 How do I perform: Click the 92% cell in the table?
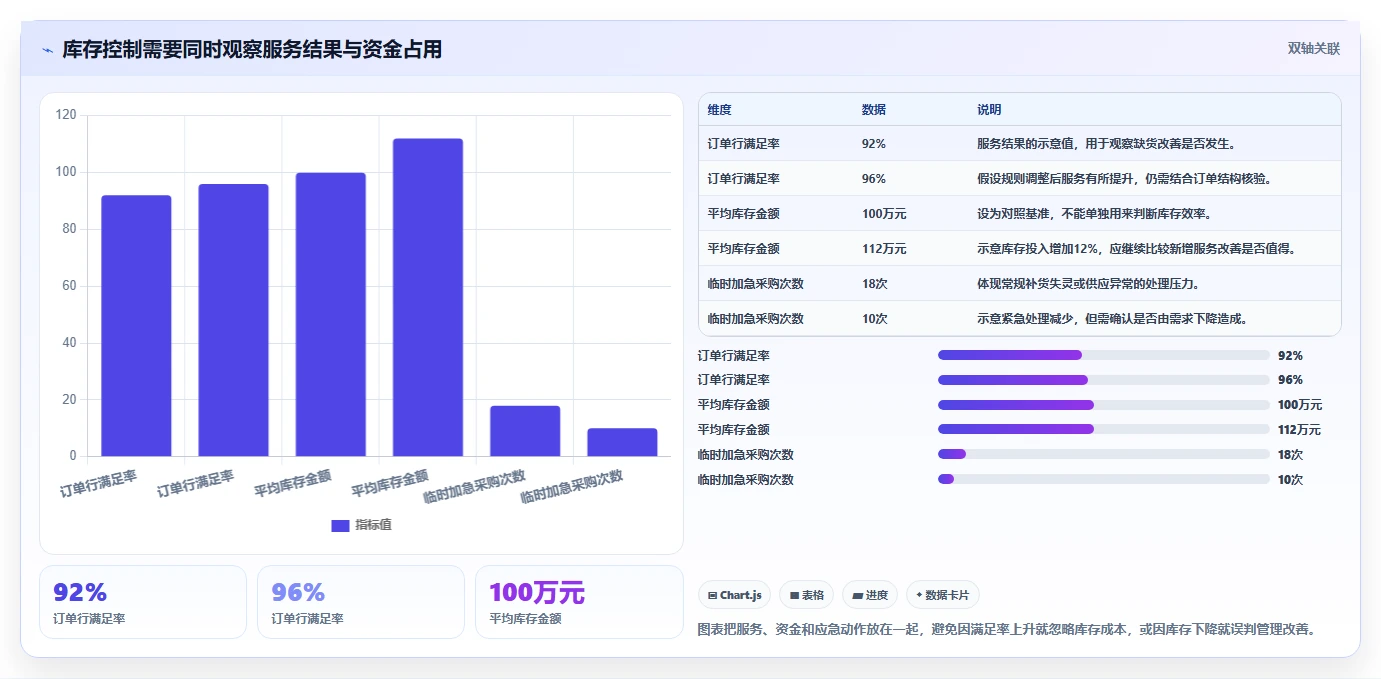pyautogui.click(x=873, y=144)
